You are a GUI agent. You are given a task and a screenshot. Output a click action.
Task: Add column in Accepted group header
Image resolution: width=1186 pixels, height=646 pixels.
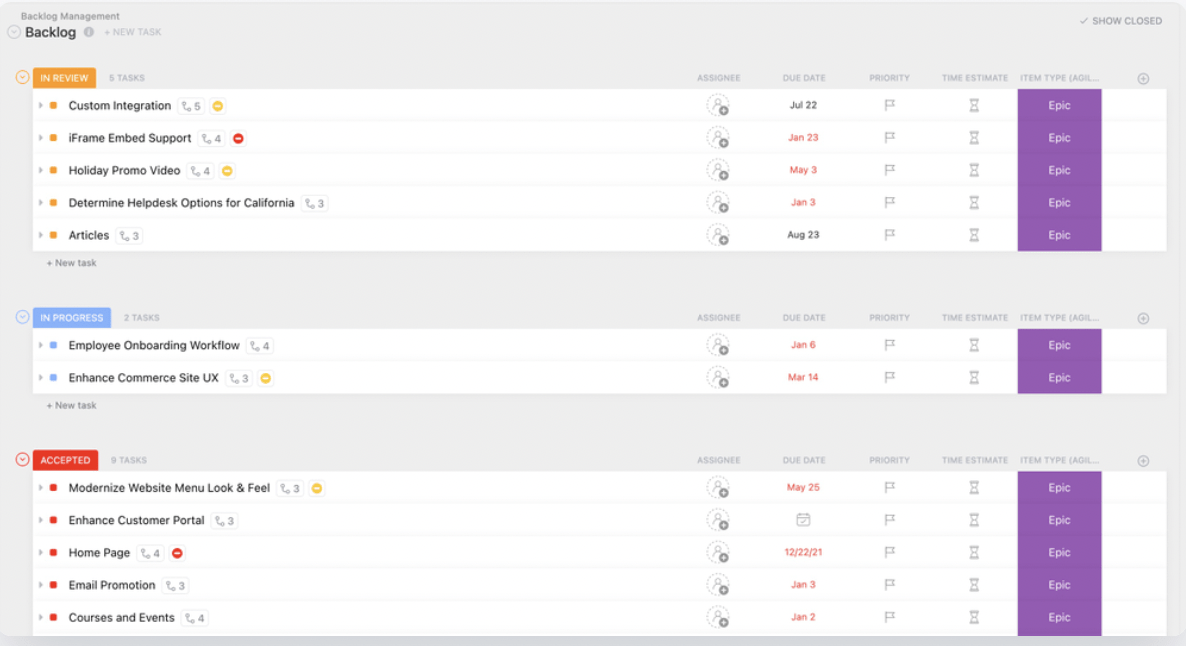tap(1144, 461)
